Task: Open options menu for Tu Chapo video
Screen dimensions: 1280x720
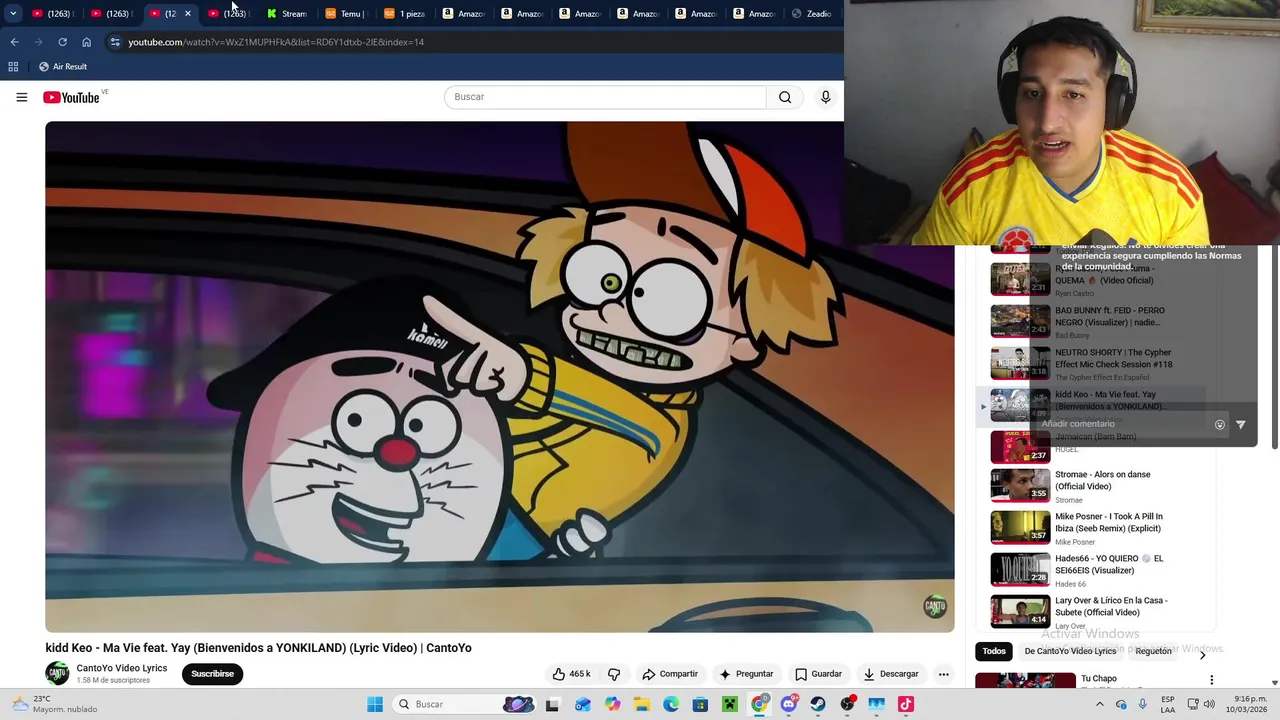Action: (1211, 680)
